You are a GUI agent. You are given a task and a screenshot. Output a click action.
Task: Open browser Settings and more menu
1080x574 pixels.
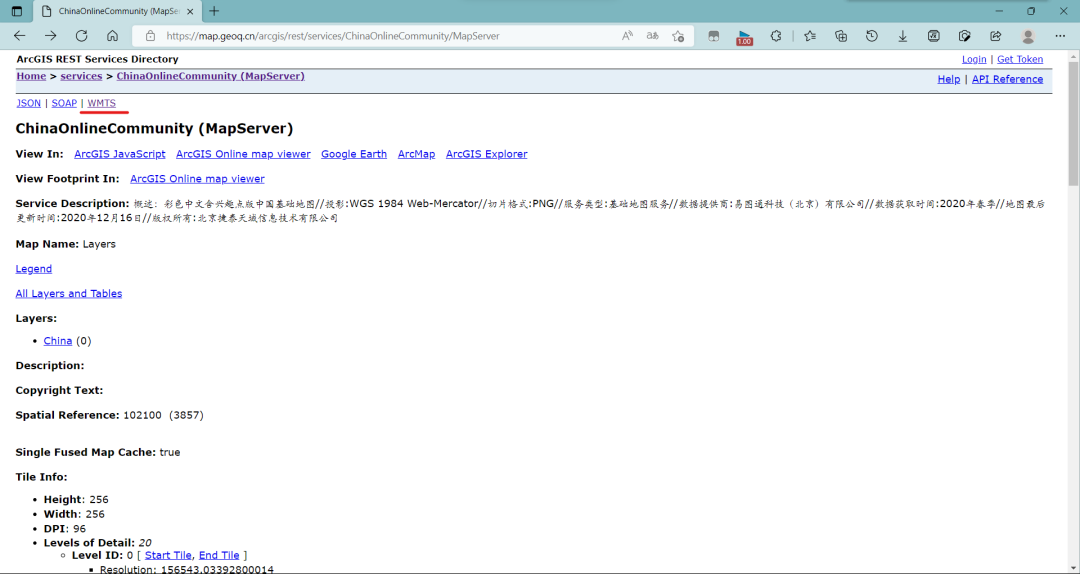[1060, 36]
